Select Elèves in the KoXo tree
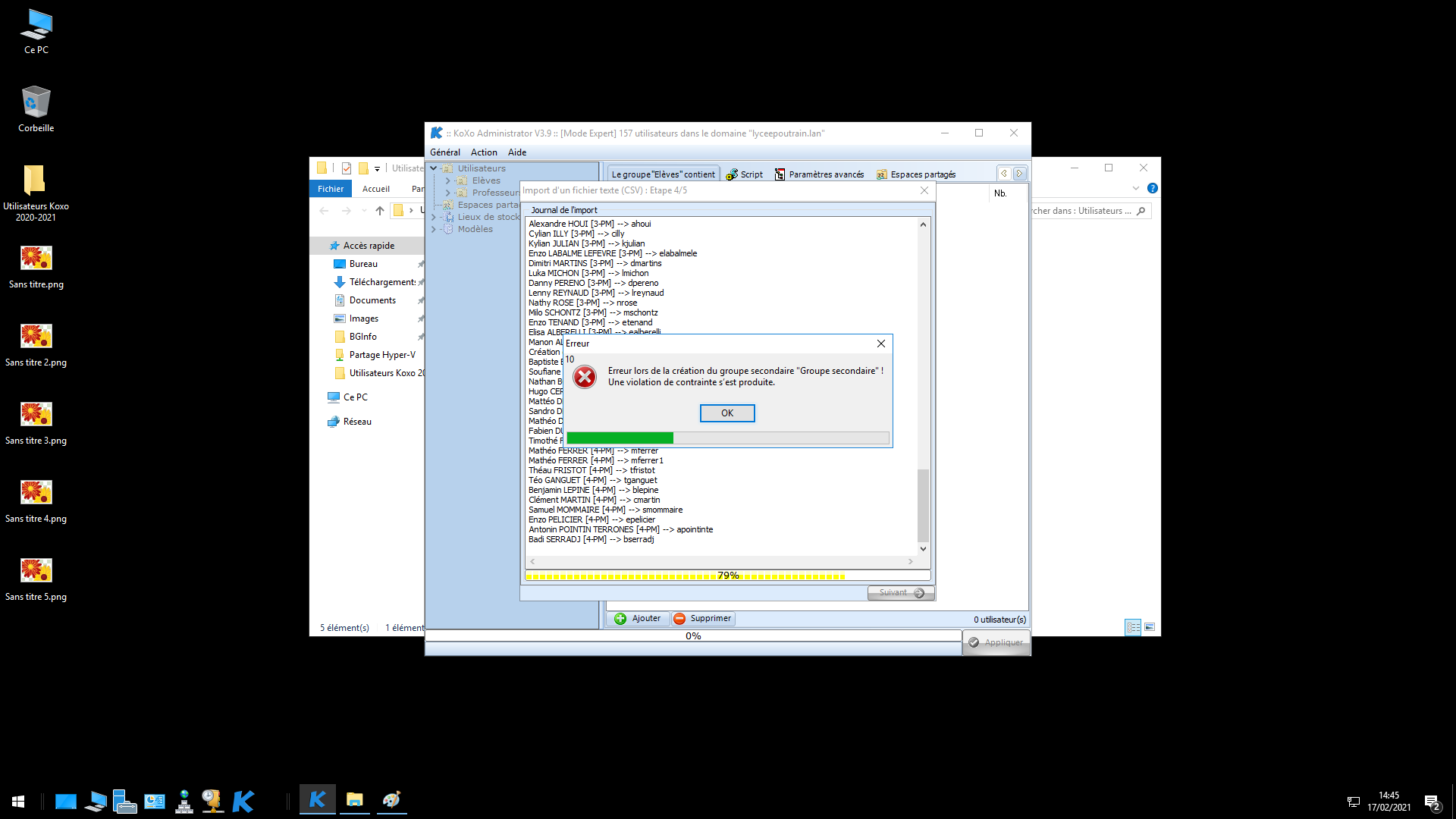 (486, 180)
